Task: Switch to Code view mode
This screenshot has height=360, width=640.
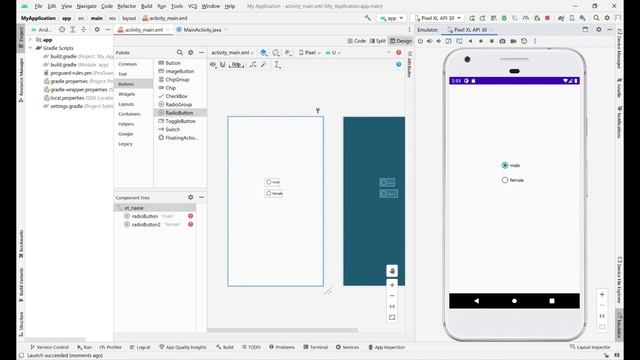Action: (357, 41)
